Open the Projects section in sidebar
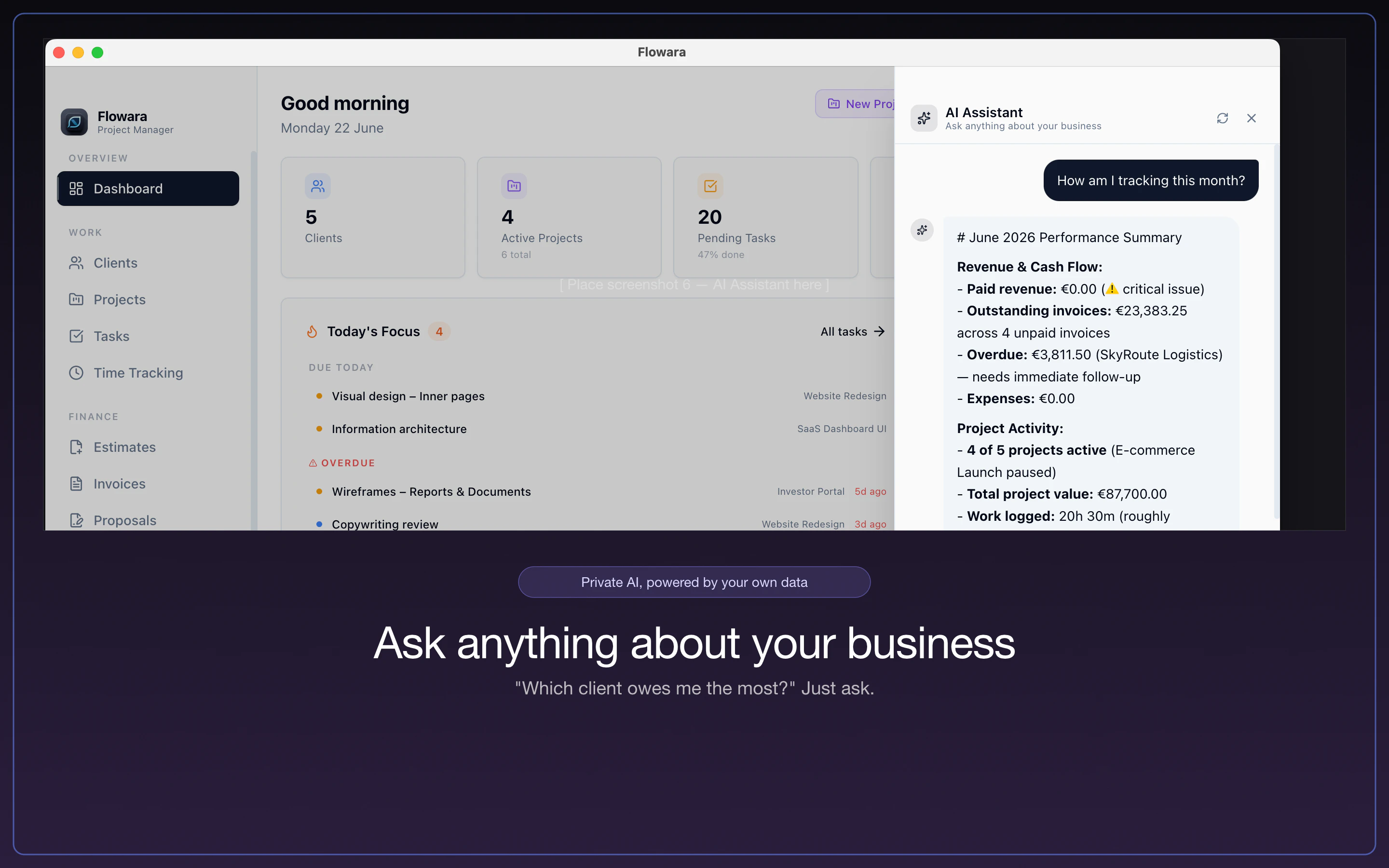This screenshot has height=868, width=1389. coord(148,299)
